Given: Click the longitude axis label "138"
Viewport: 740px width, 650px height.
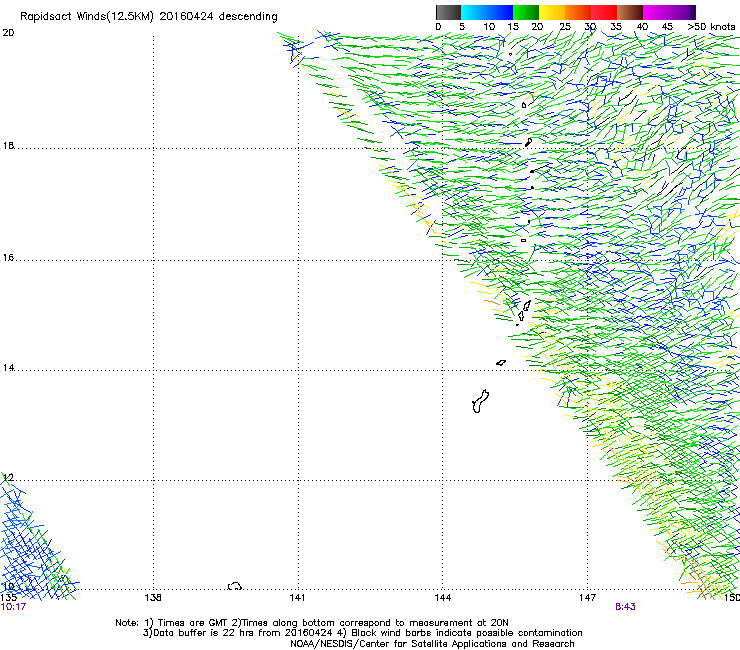Looking at the screenshot, I should (153, 598).
